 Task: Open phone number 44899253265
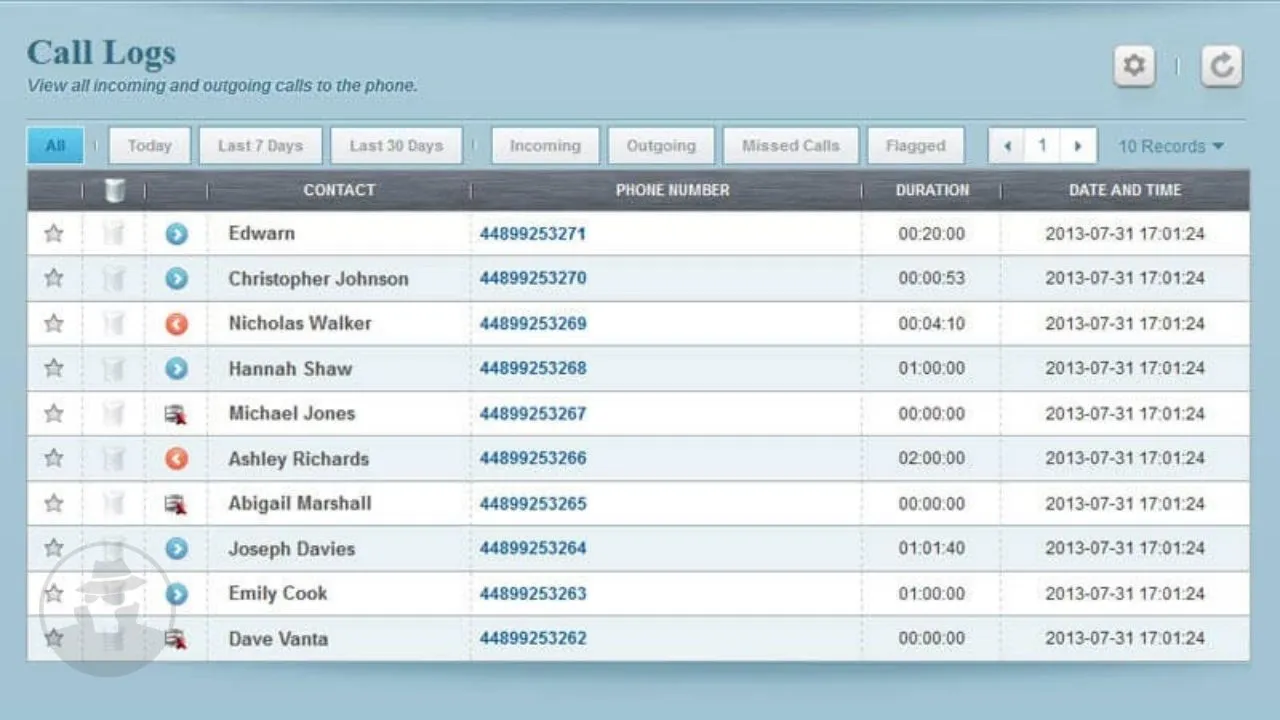(533, 504)
